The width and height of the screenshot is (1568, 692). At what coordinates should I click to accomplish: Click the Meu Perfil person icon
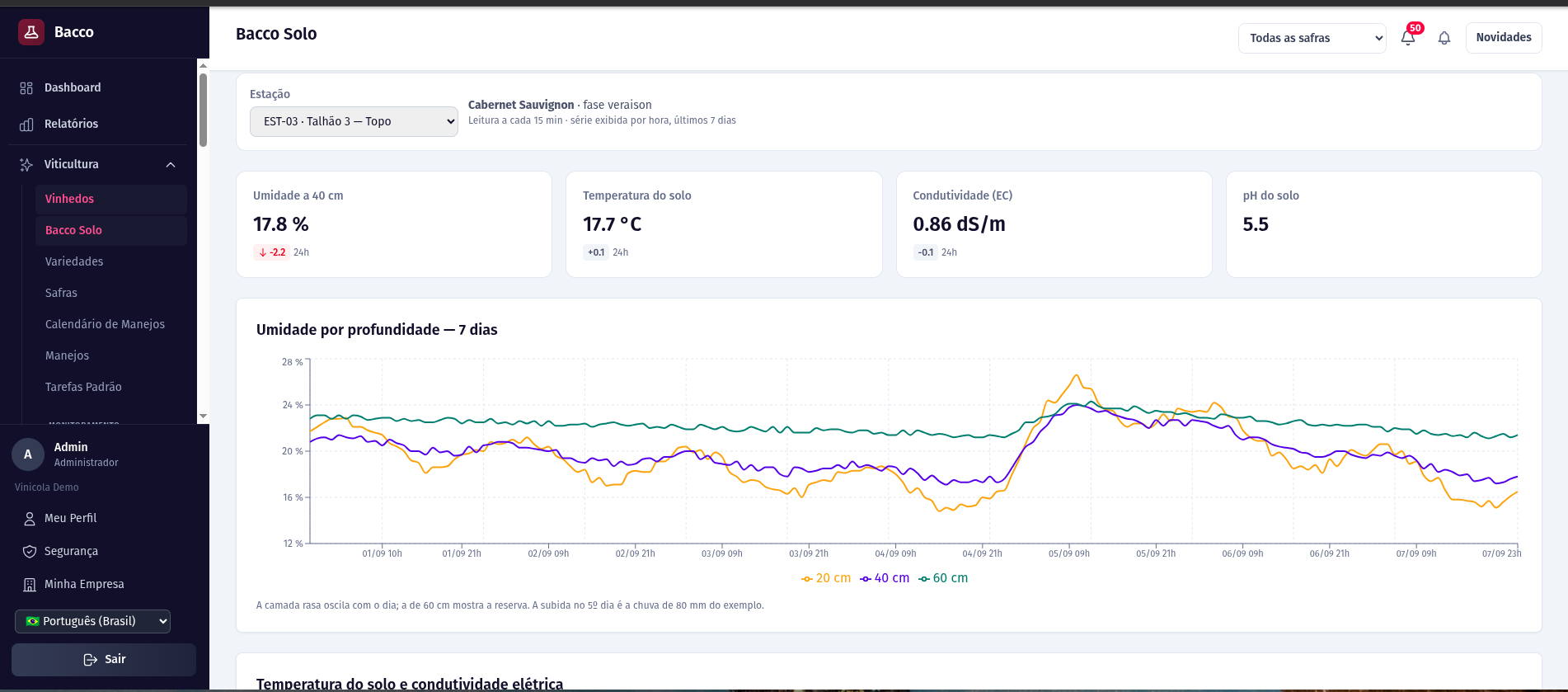tap(30, 519)
